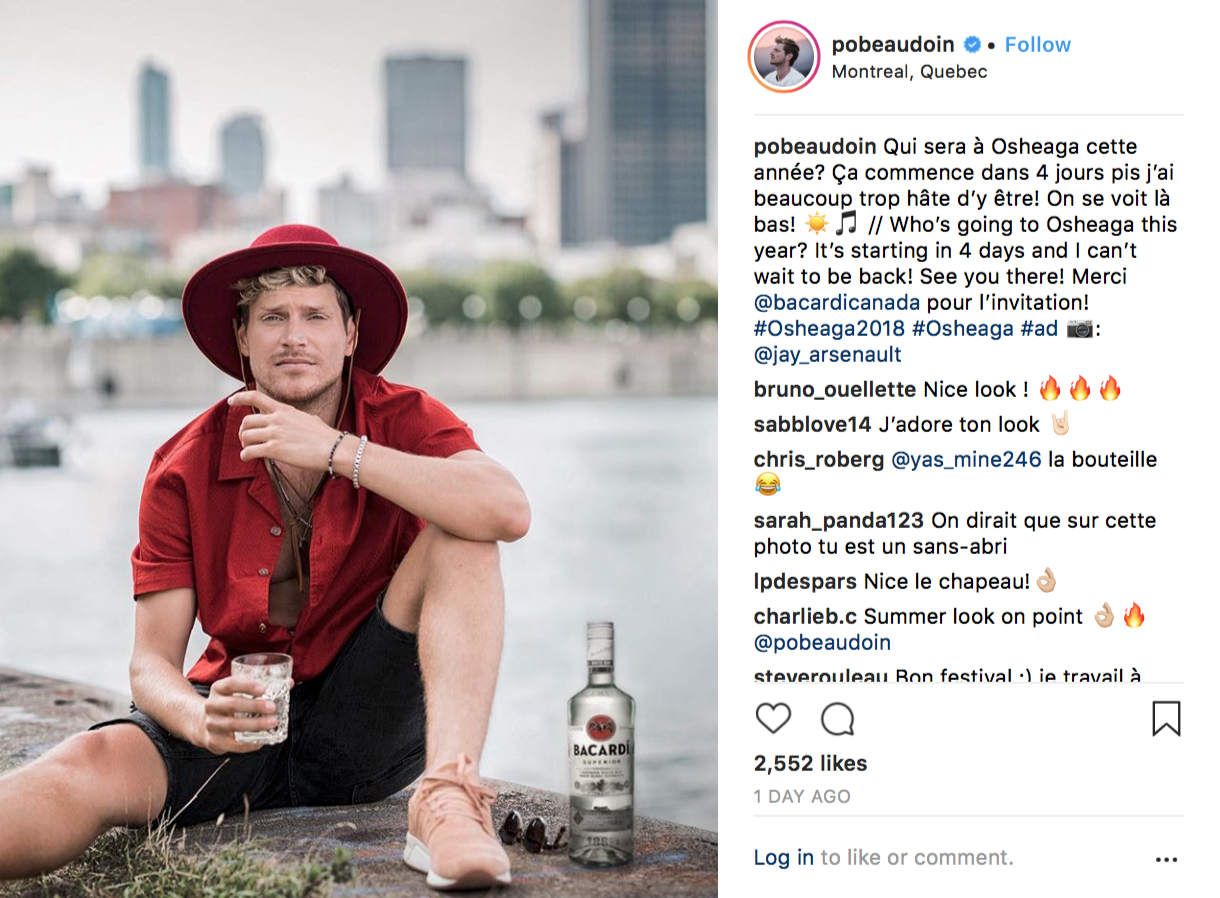Open the @yas_mine246 mention in comments
Viewport: 1220px width, 898px height.
[966, 460]
